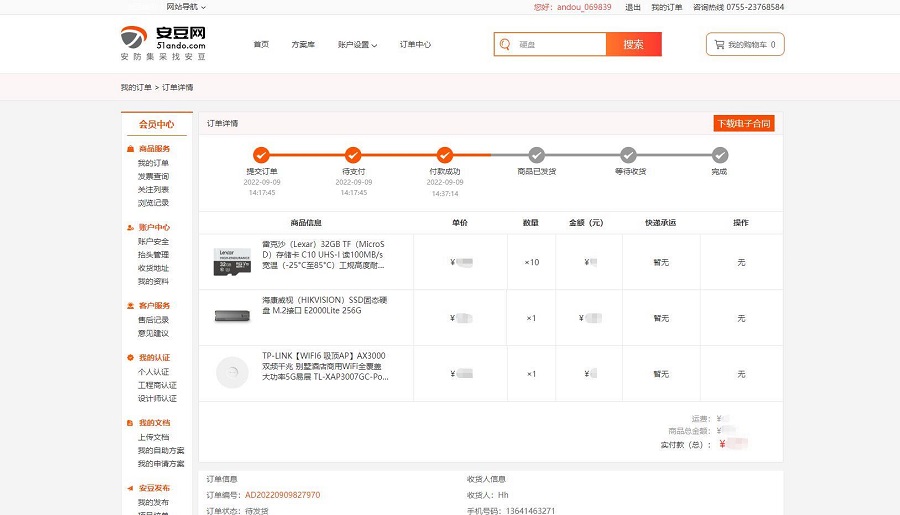The height and width of the screenshot is (515, 900).
Task: Open 我的资料 in the sidebar
Action: tap(153, 281)
